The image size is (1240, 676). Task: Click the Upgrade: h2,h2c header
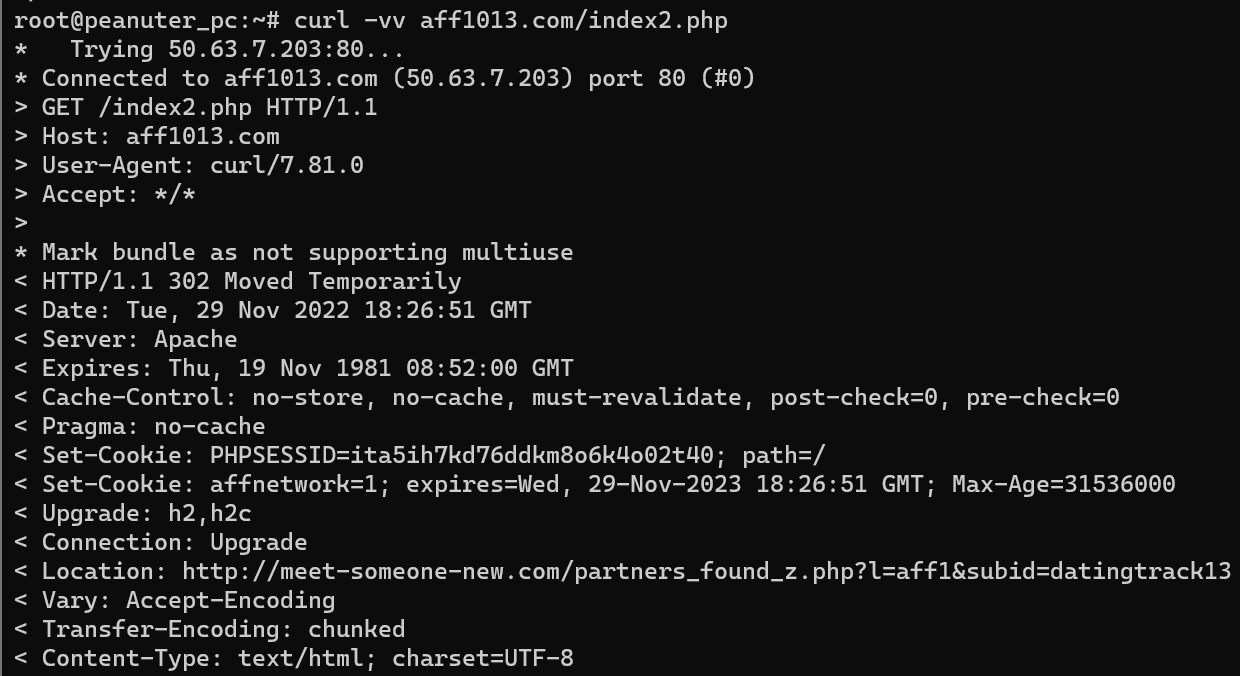pos(146,513)
